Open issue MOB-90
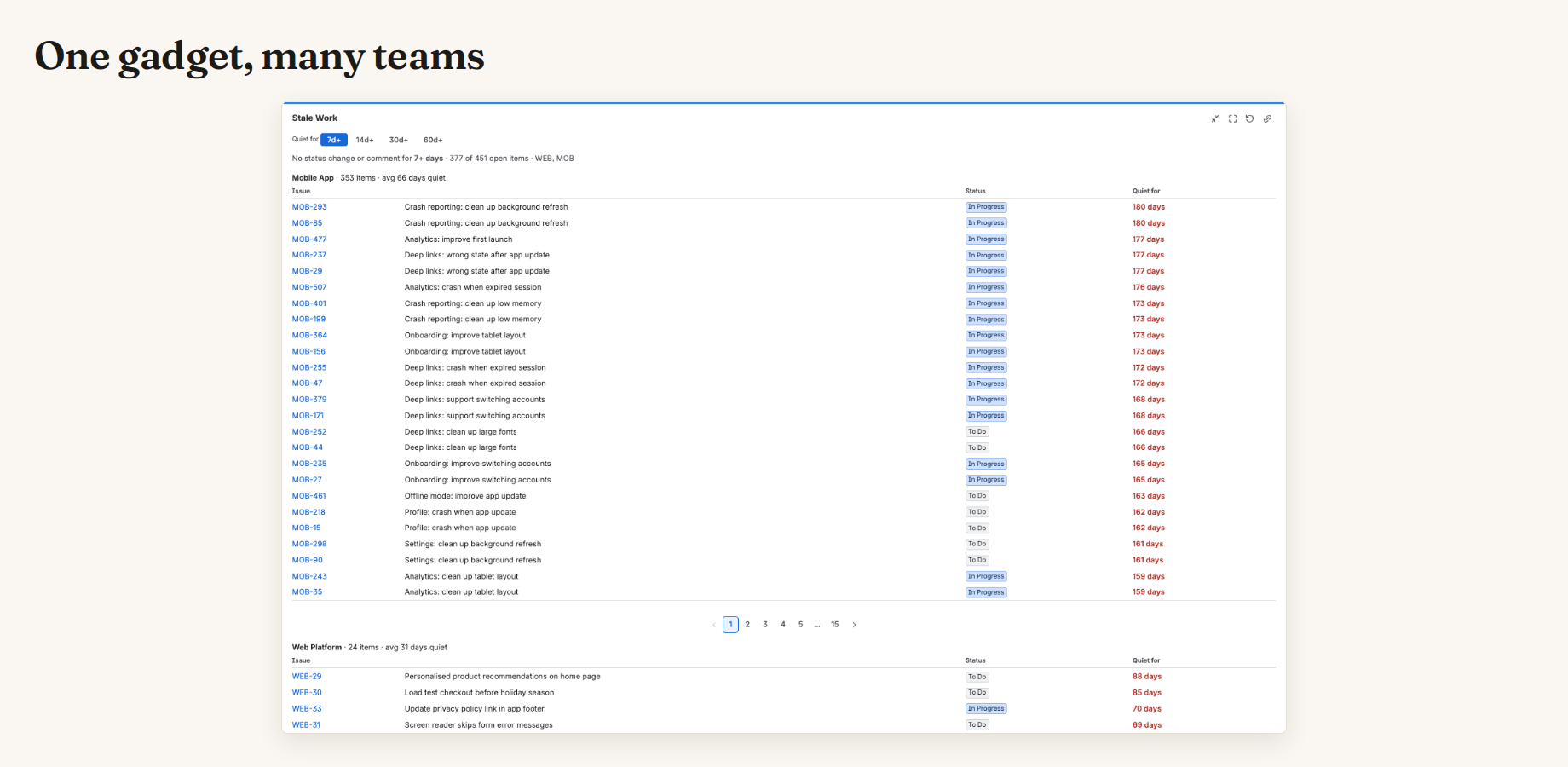Viewport: 1568px width, 767px height. (x=308, y=561)
